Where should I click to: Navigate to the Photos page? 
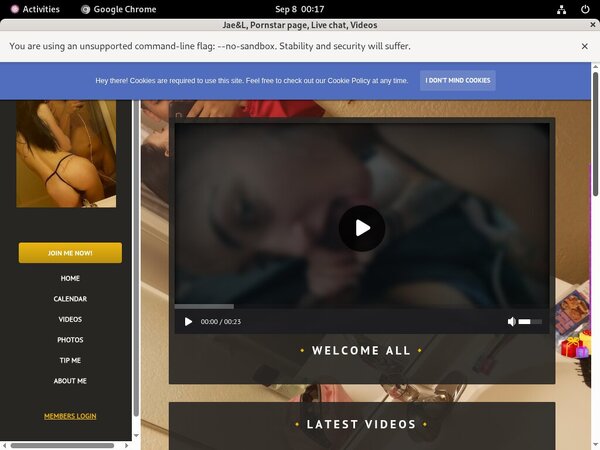coord(70,340)
